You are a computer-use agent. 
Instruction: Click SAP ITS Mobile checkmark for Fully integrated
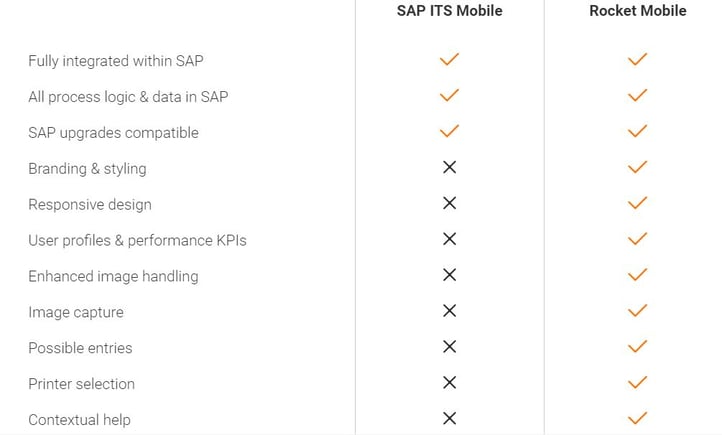pos(449,60)
